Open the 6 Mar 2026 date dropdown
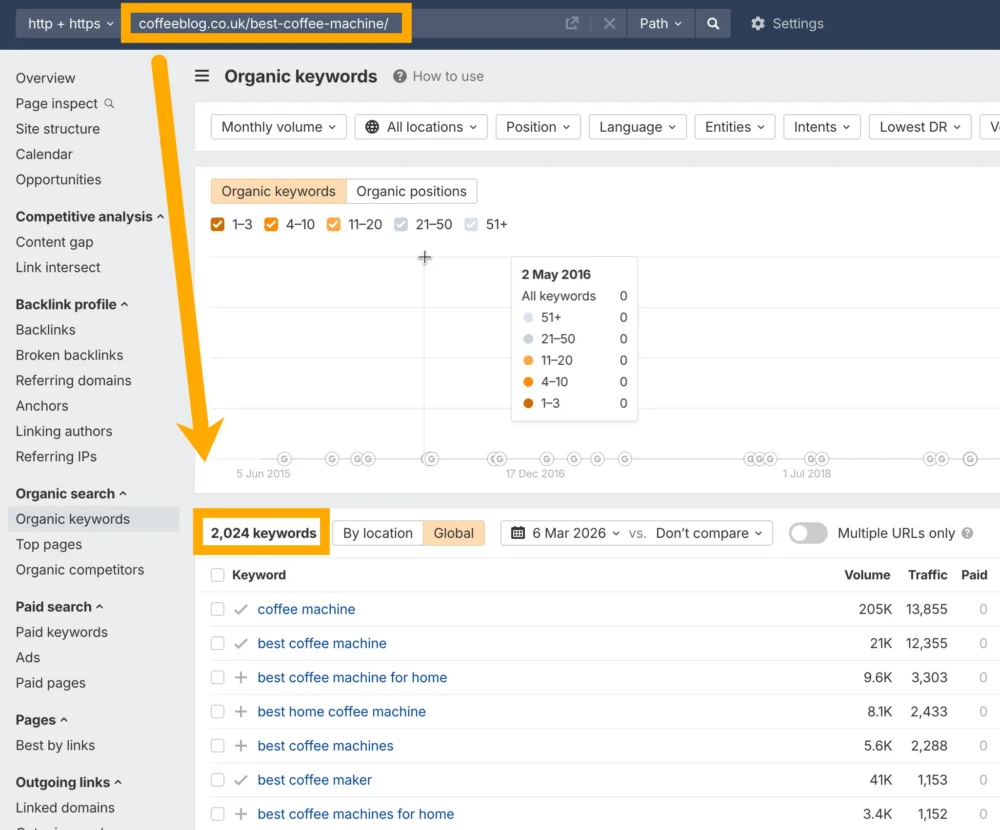 click(565, 533)
